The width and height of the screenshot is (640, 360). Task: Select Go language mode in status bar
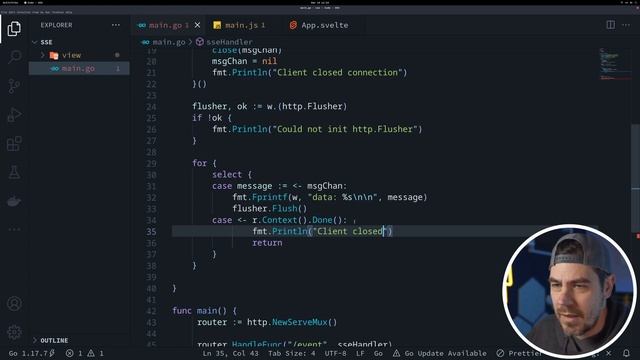pyautogui.click(x=378, y=353)
